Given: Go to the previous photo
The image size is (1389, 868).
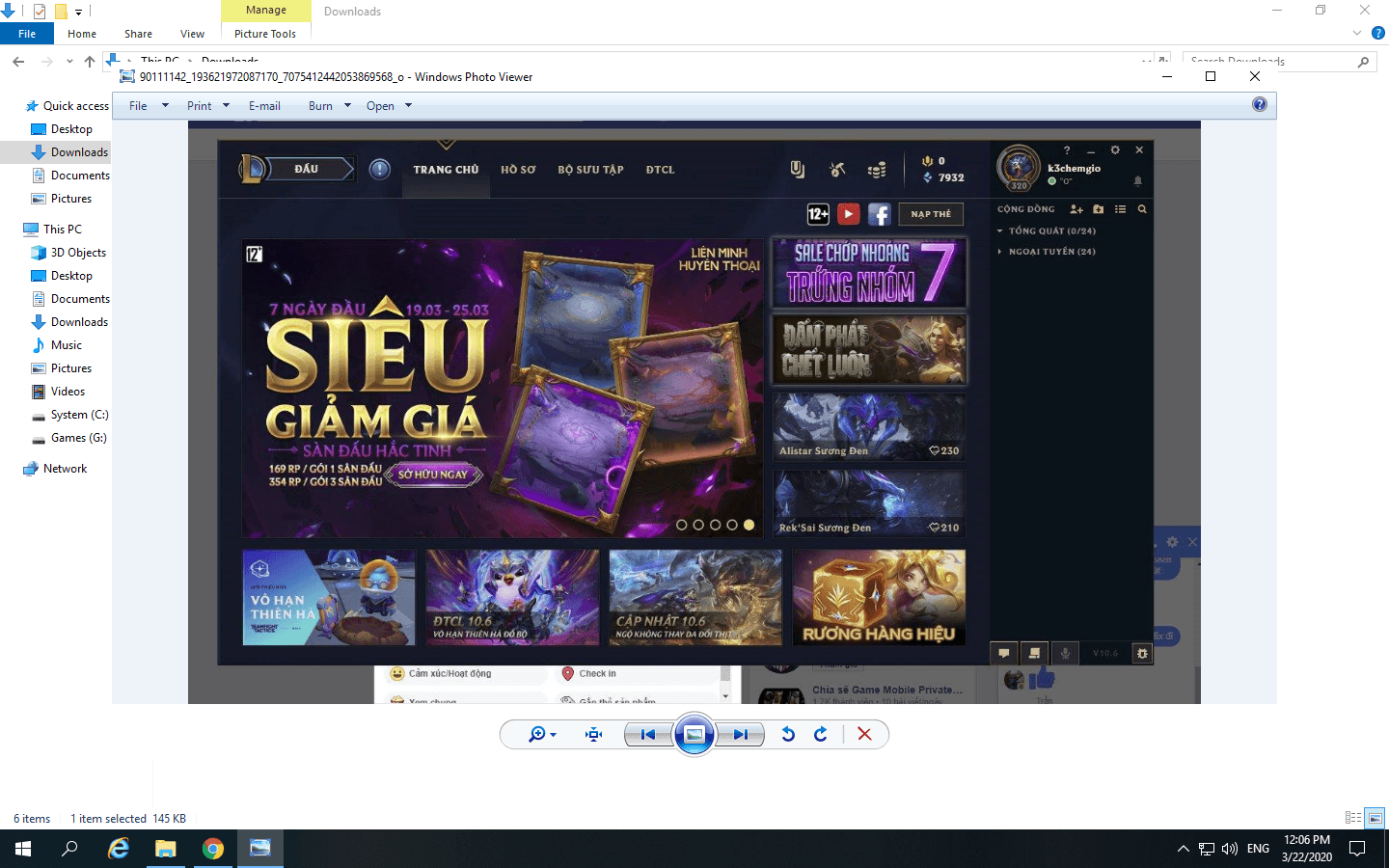Looking at the screenshot, I should point(648,734).
